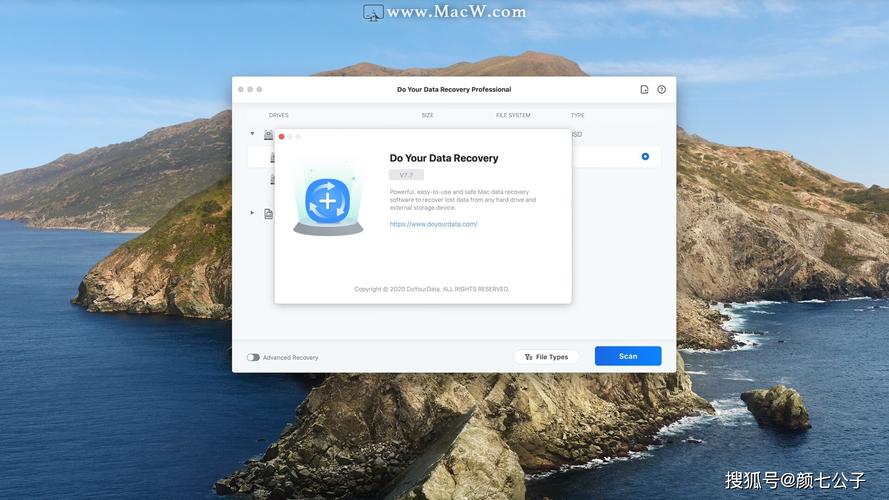Open help via the question mark icon
This screenshot has height=500, width=889.
(661, 89)
